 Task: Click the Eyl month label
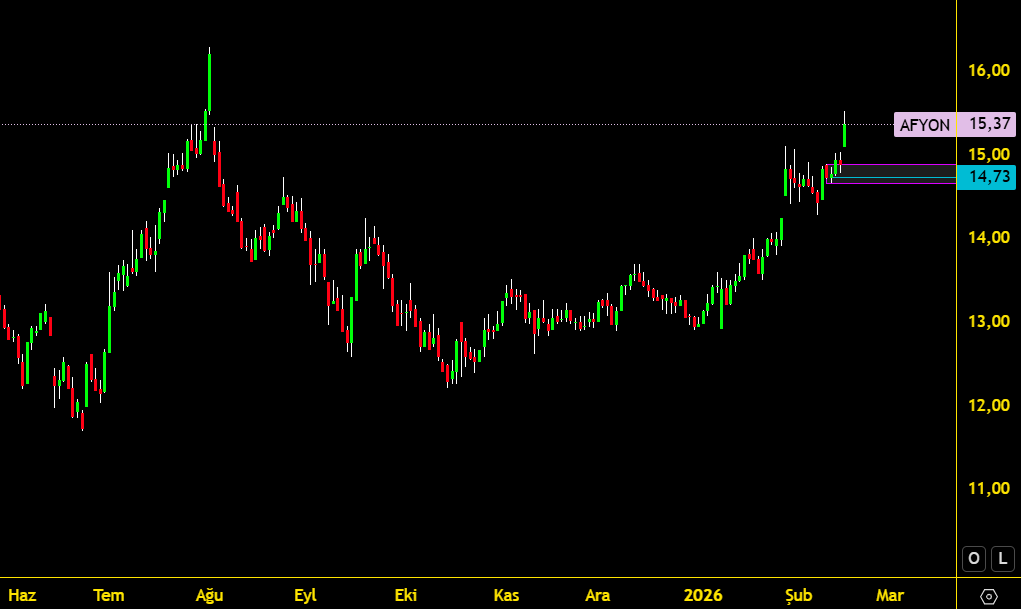tap(305, 595)
